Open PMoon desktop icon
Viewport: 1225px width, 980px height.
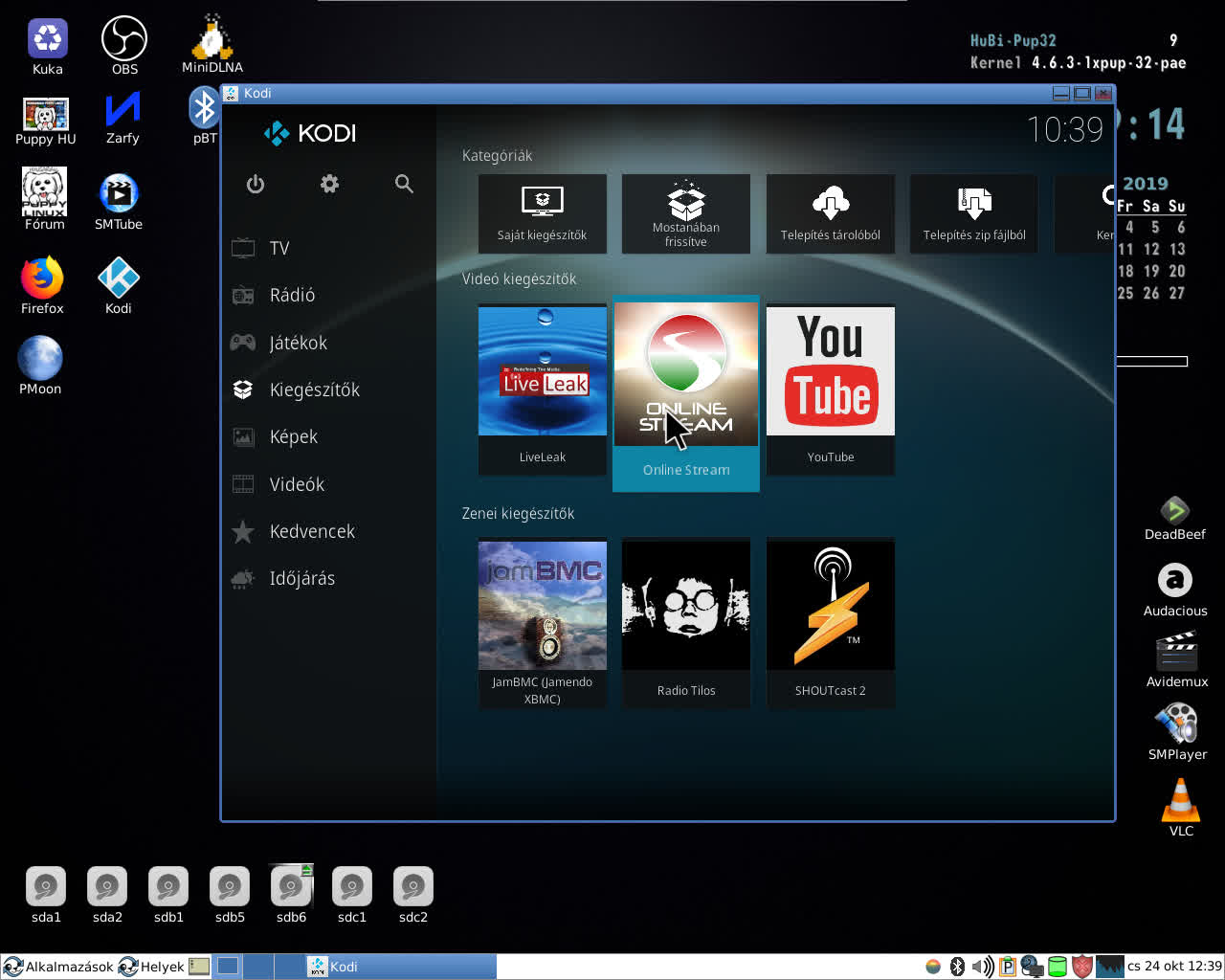click(x=40, y=365)
